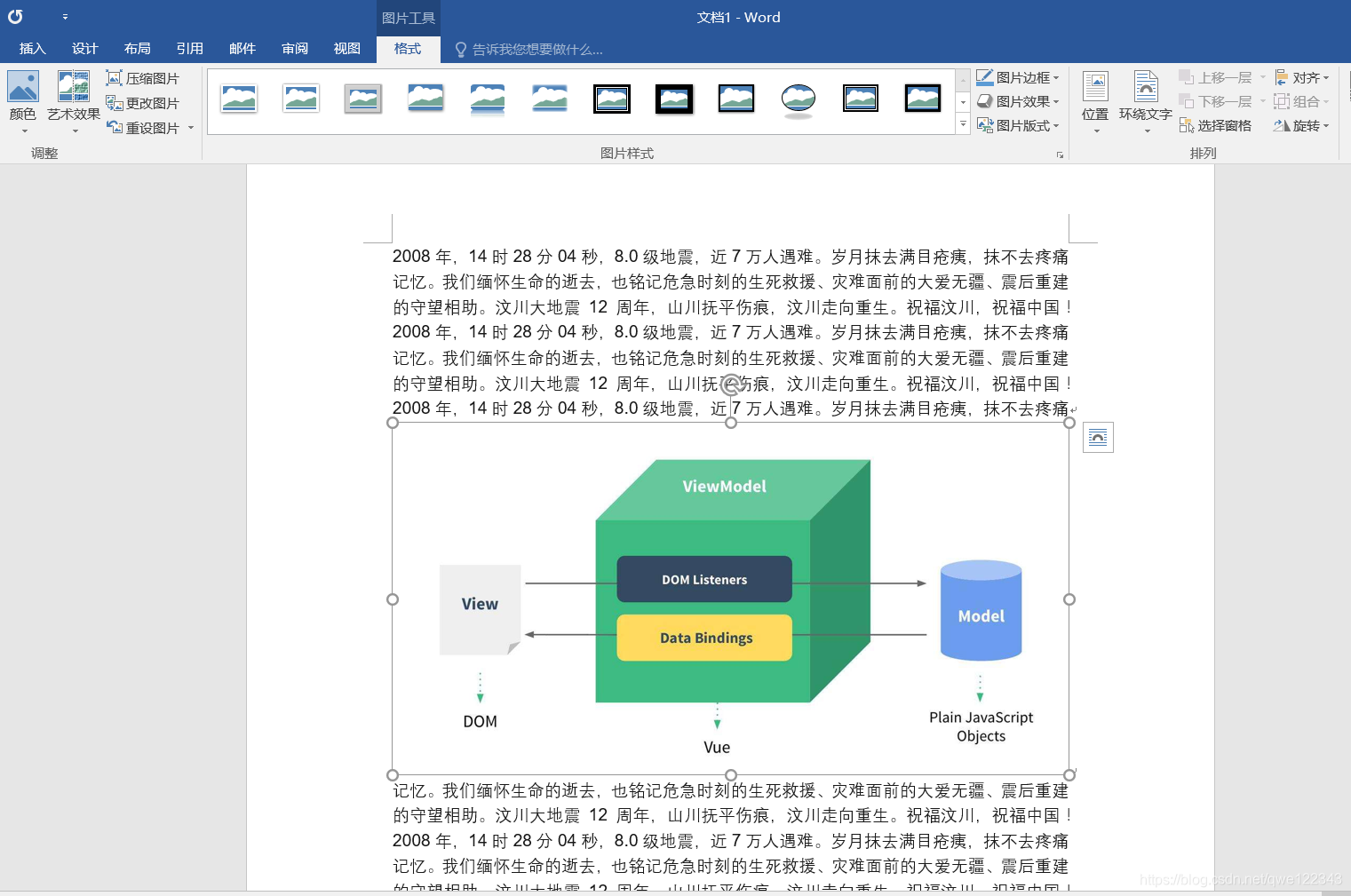Click 下移一层 send backward
Image resolution: width=1351 pixels, height=896 pixels.
coord(1216,101)
